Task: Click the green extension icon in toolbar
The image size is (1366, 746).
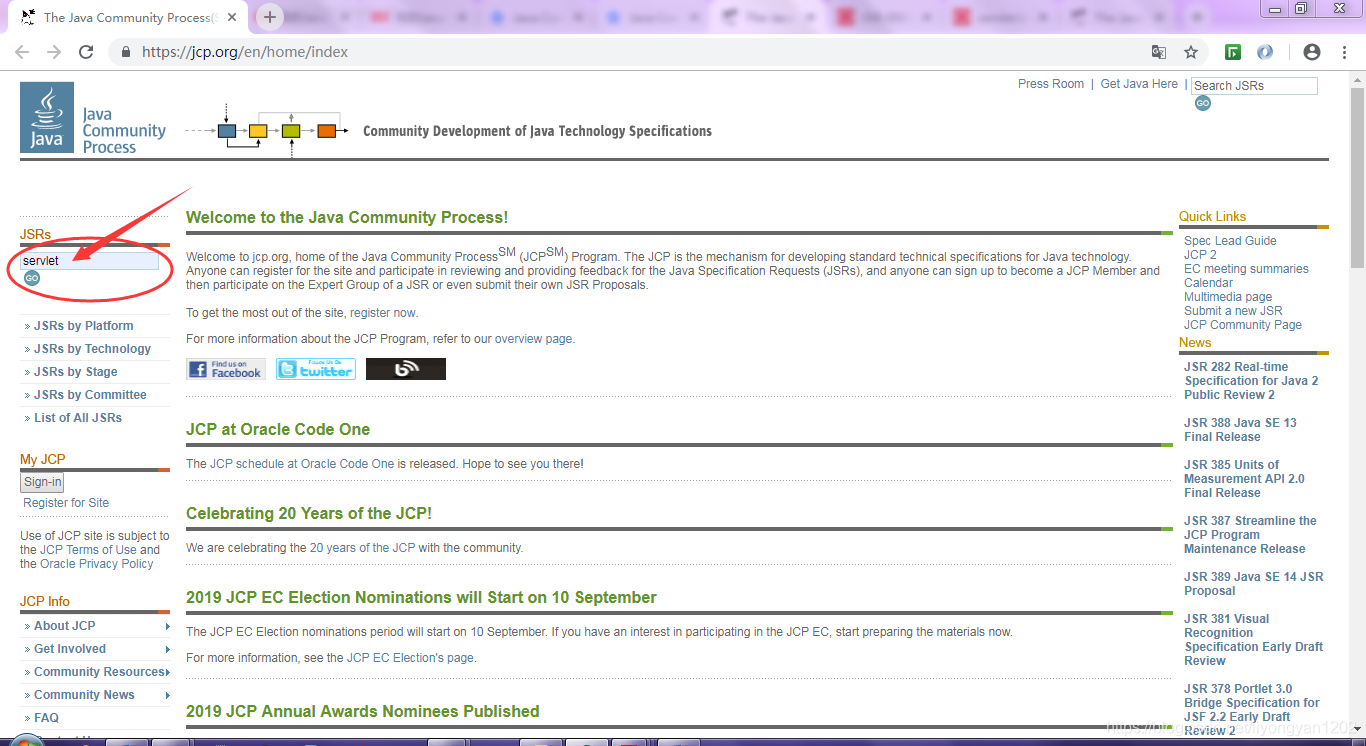Action: [x=1234, y=52]
